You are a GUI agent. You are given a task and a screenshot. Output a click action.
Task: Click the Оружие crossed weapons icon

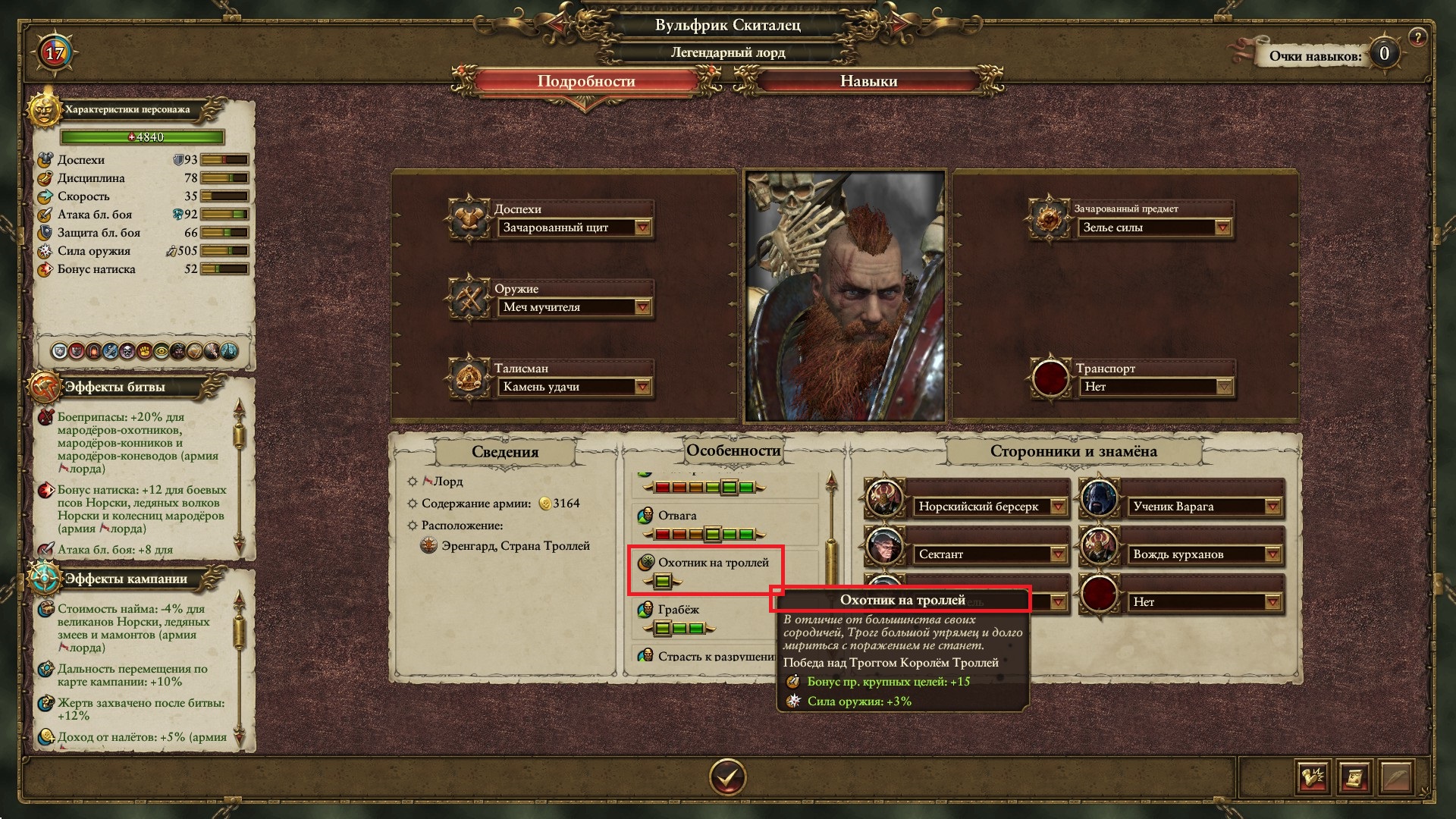pyautogui.click(x=469, y=298)
